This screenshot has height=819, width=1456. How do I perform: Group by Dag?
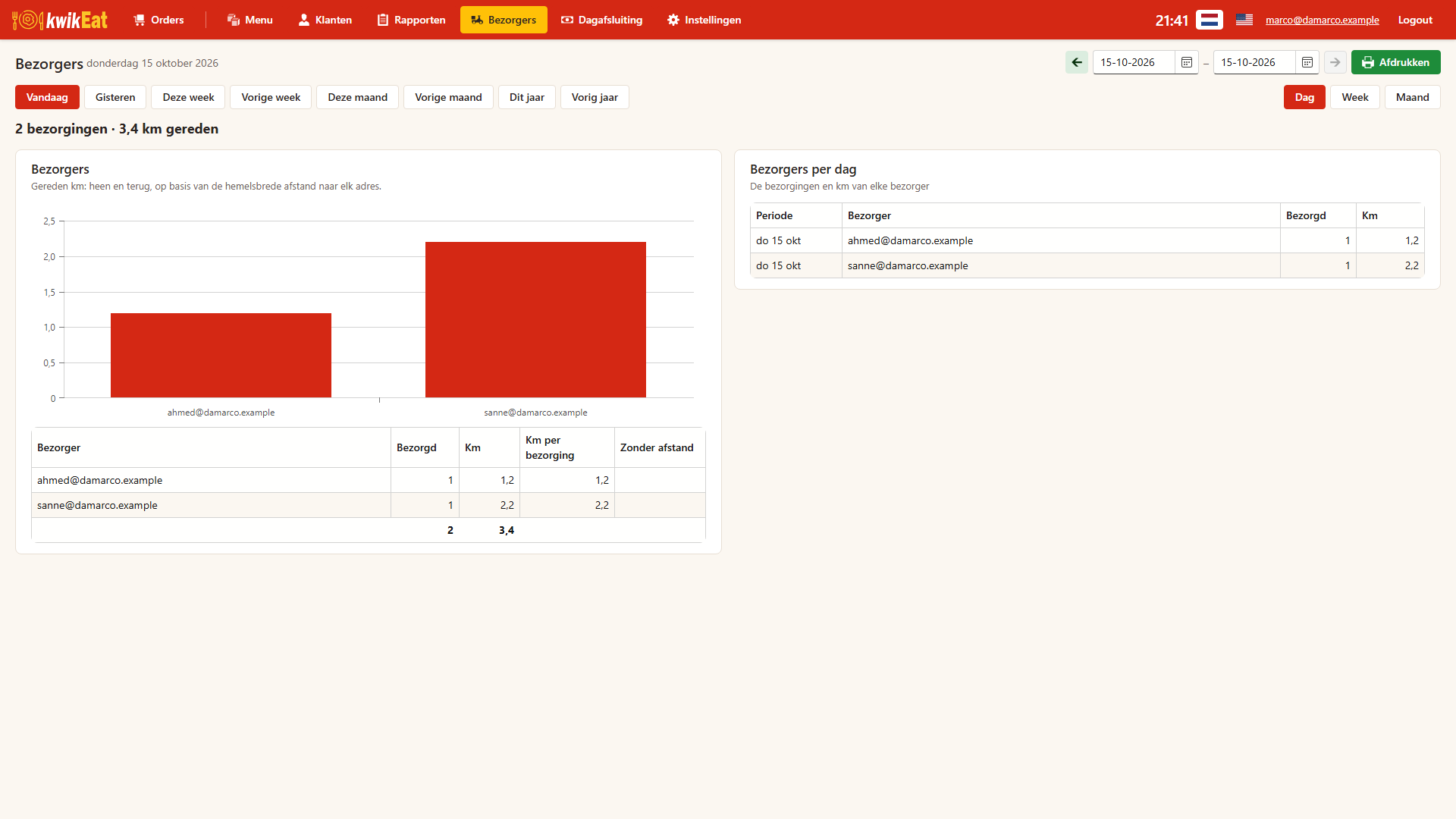1304,97
